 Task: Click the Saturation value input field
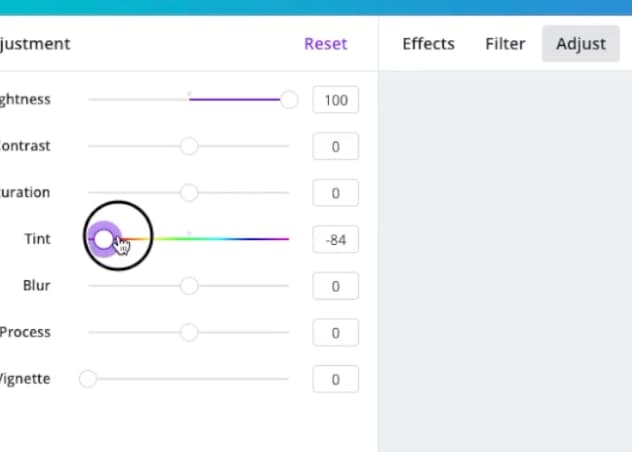pyautogui.click(x=335, y=193)
